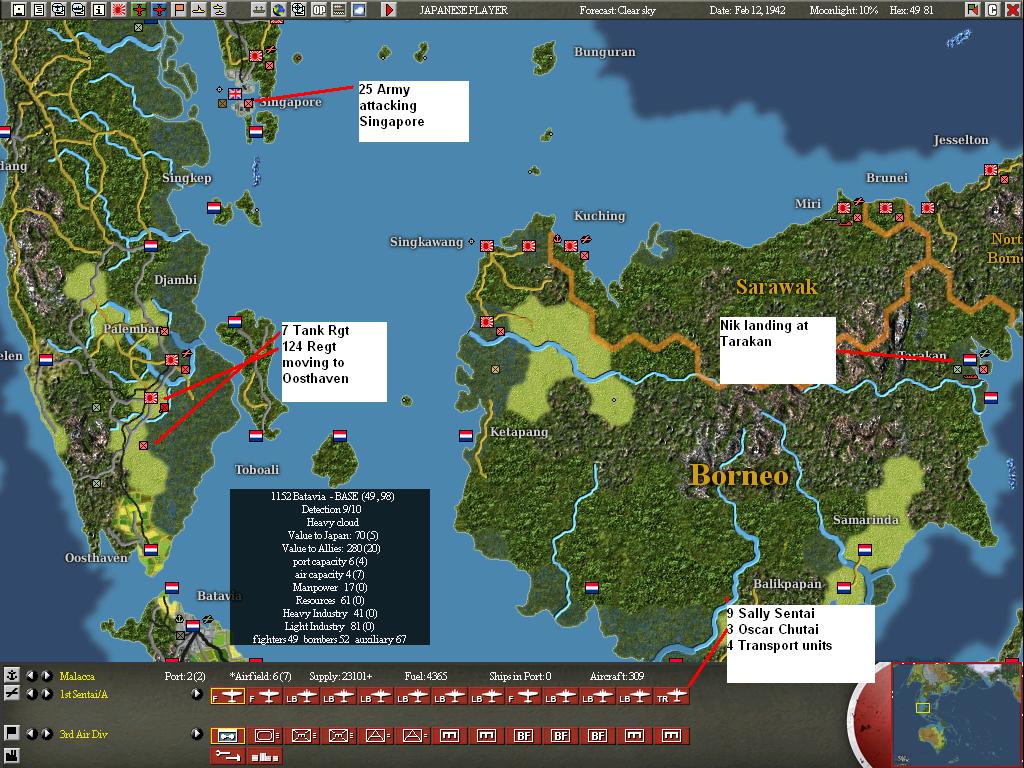The width and height of the screenshot is (1024, 768).
Task: Select next air unit after 1st Sentai/A
Action: [47, 694]
